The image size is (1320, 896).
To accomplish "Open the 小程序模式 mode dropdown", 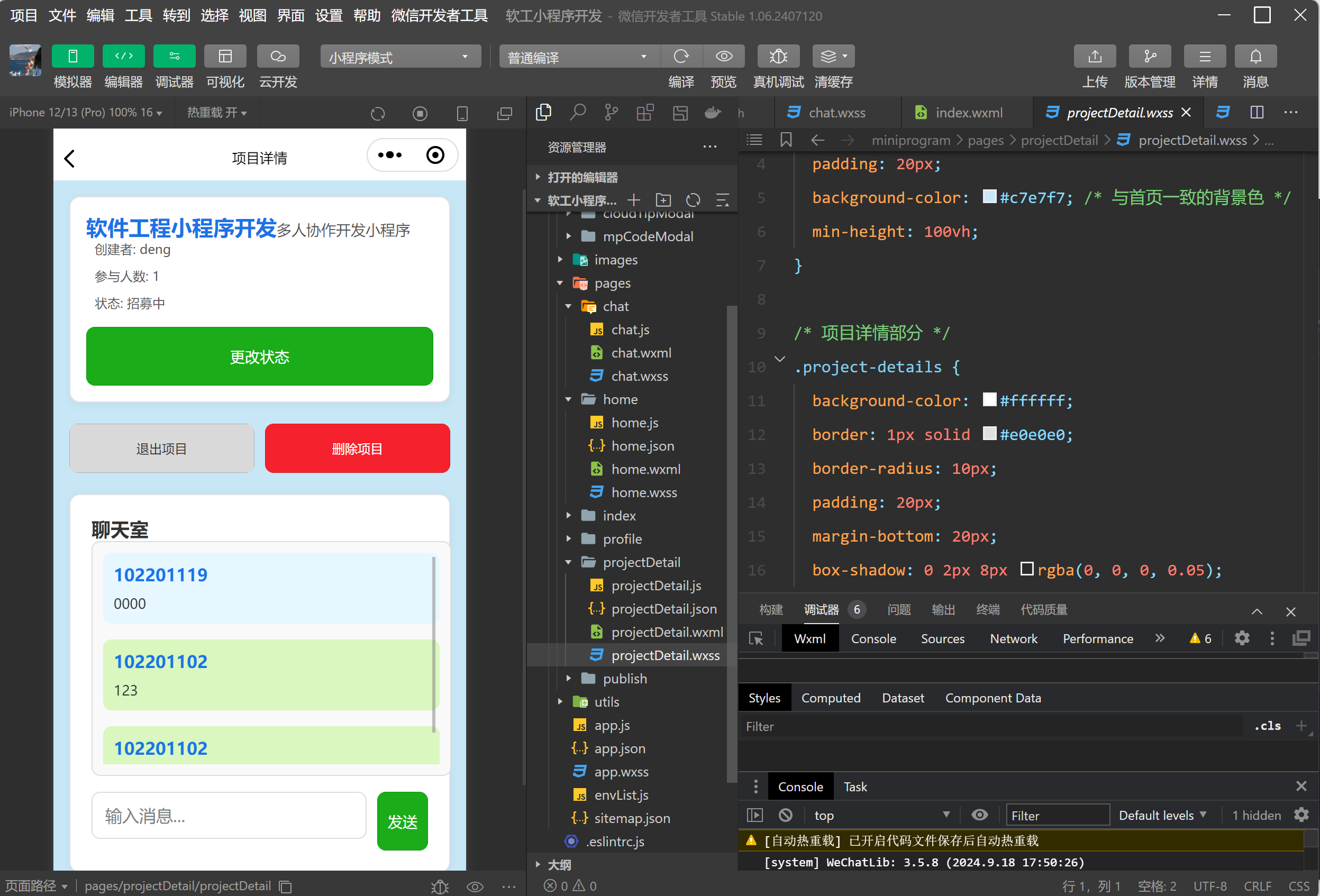I will point(400,57).
